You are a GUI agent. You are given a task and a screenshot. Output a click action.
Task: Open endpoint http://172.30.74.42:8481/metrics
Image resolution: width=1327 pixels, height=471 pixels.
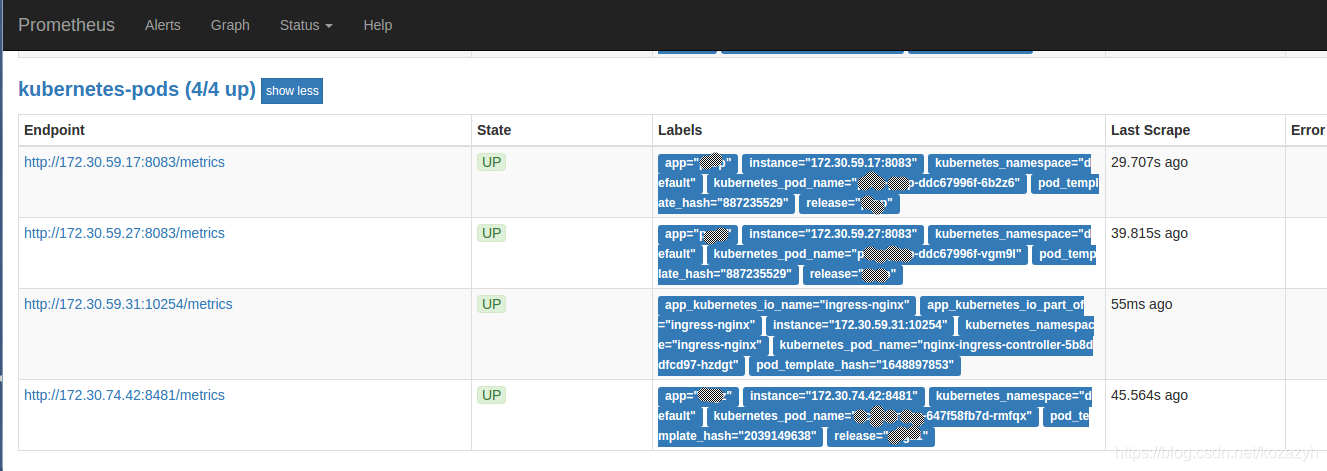click(x=124, y=395)
